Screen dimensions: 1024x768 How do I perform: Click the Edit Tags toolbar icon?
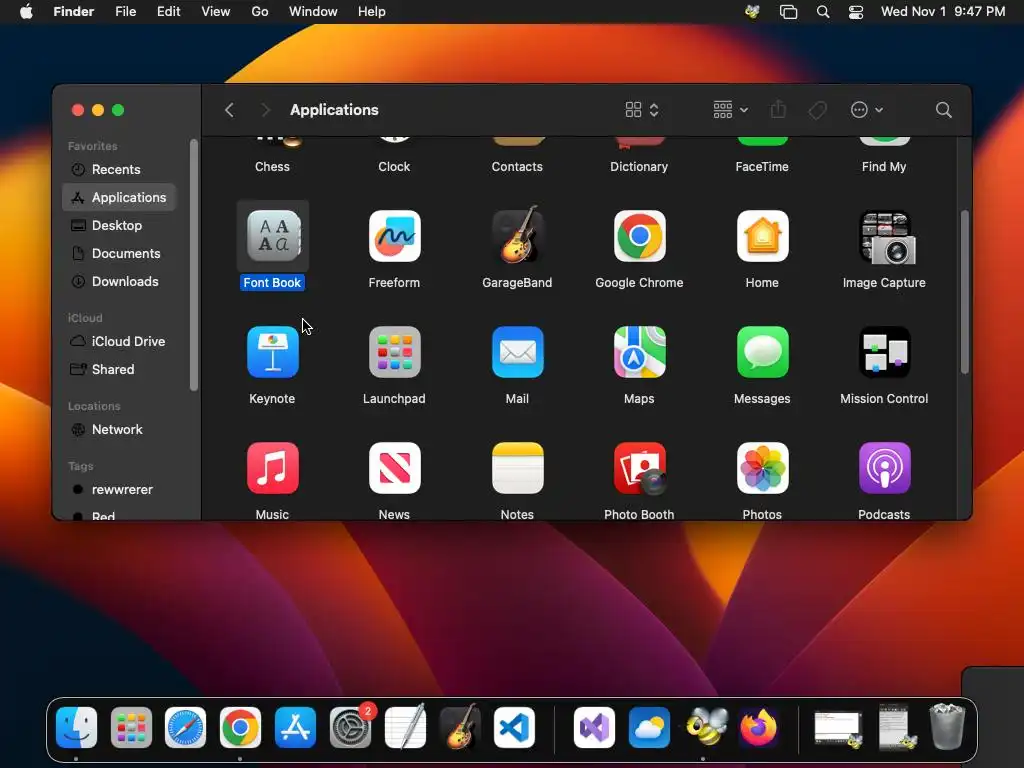coord(817,110)
